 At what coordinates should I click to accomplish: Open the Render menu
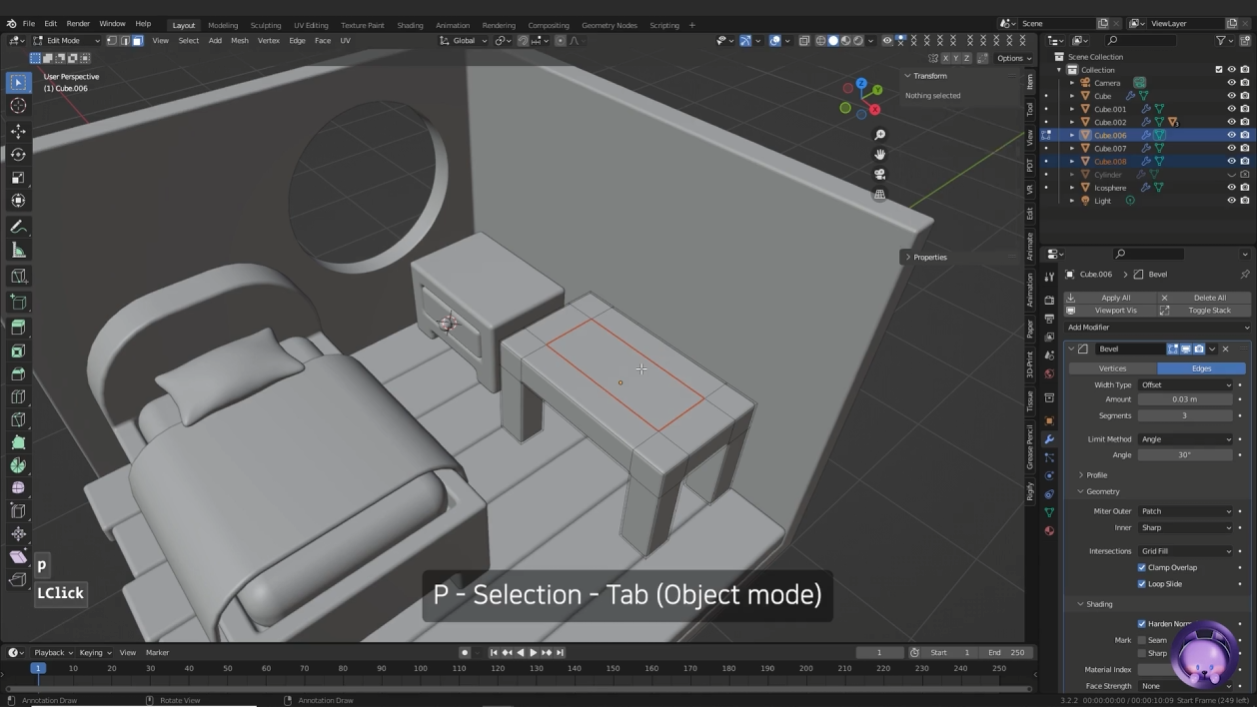pyautogui.click(x=78, y=23)
